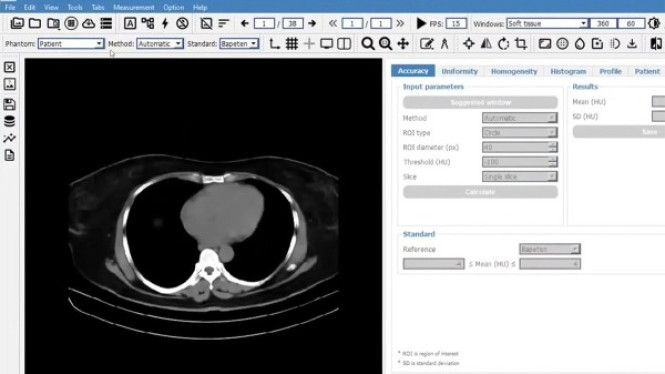Flip the image with mirror icon
Viewport: 665px width, 374px height.
click(x=486, y=44)
